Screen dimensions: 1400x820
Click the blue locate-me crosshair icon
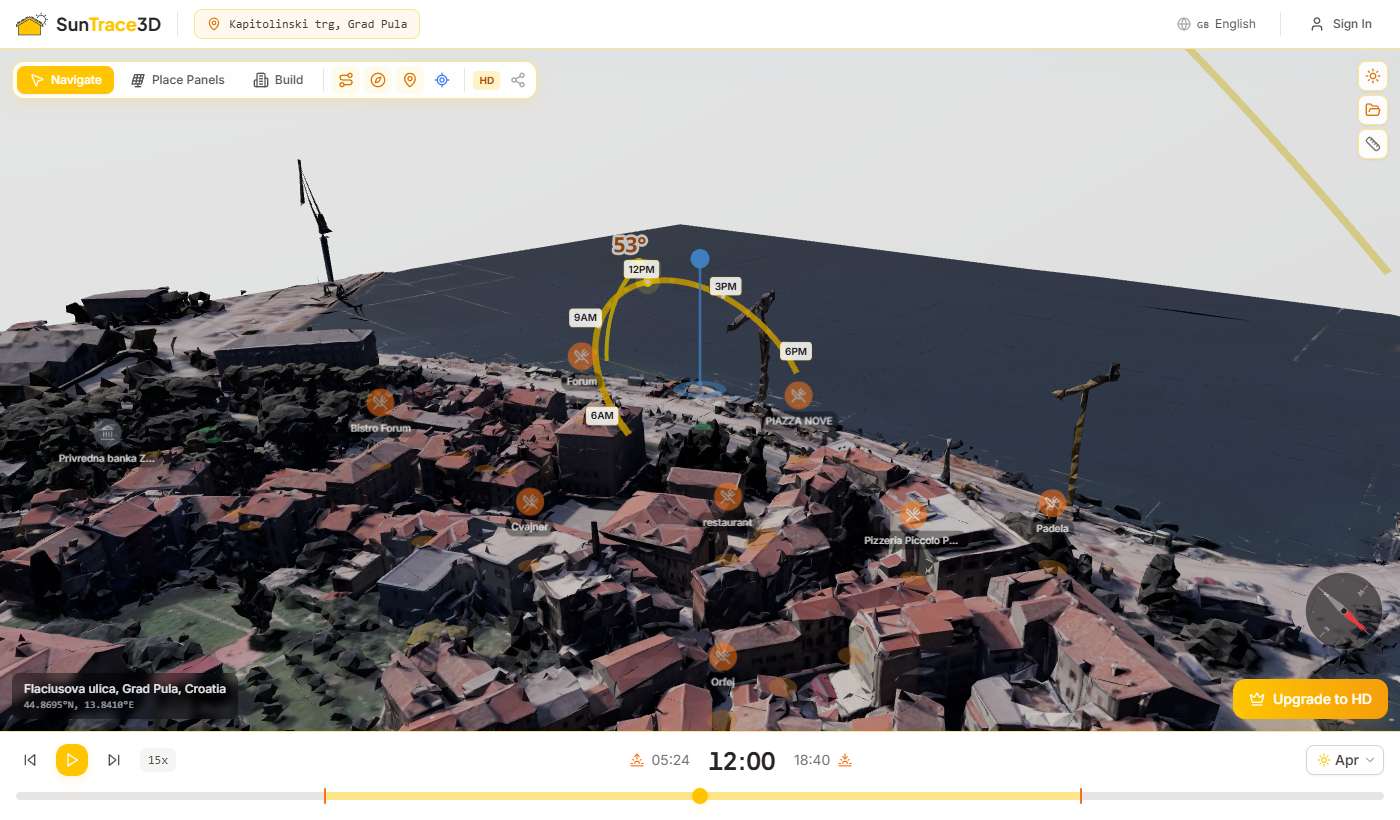(442, 80)
